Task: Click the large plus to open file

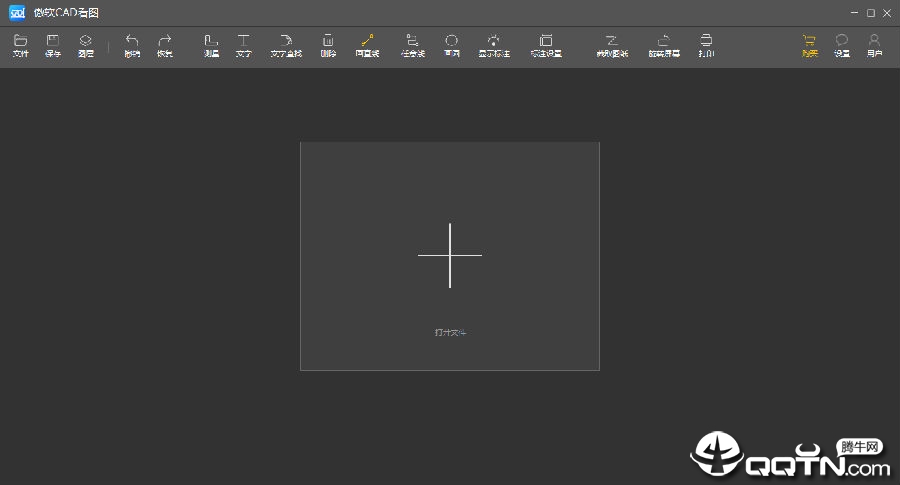Action: coord(450,255)
